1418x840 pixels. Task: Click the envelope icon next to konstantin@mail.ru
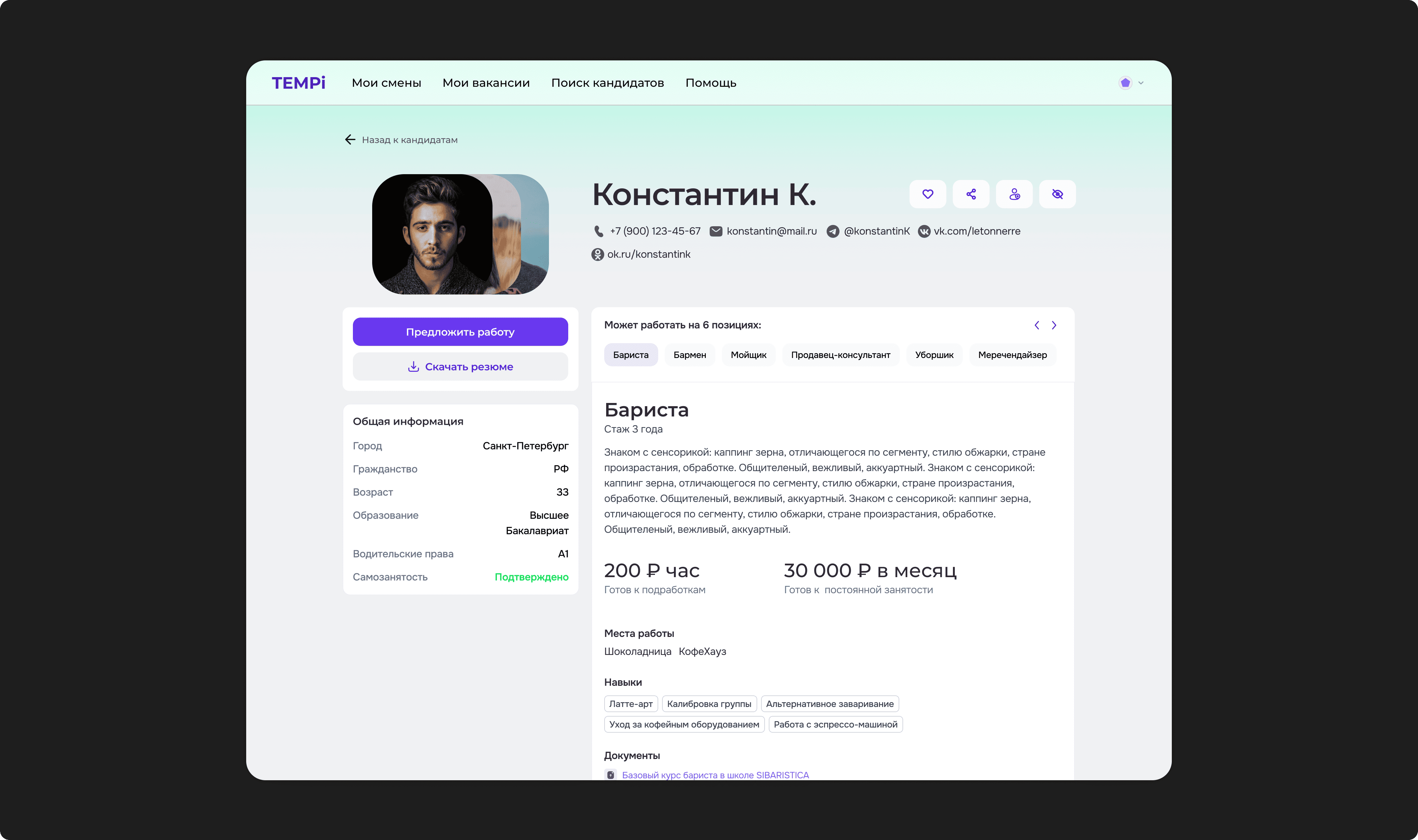click(716, 231)
